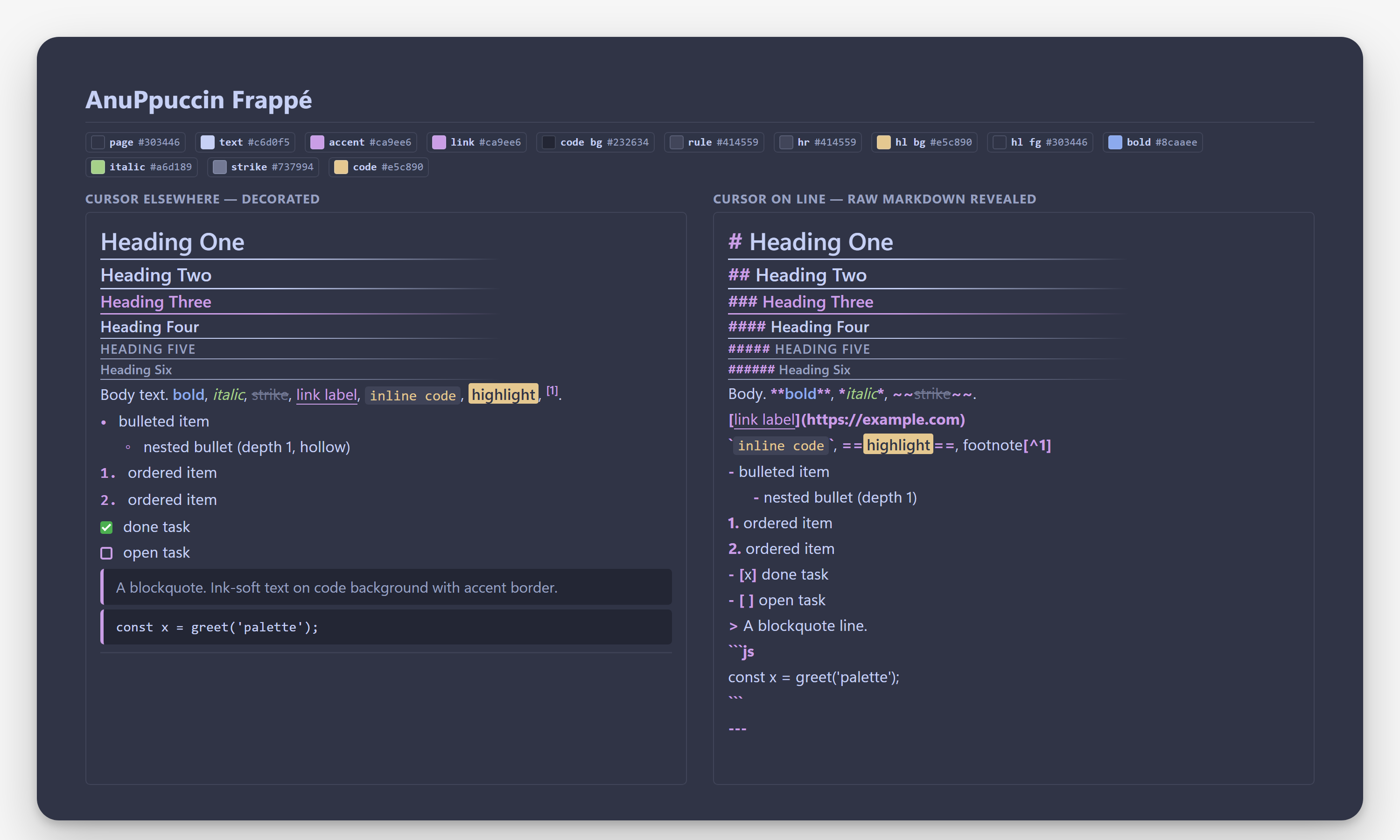Click the '- nested bullet (depth 1)' raw line

coord(835,497)
